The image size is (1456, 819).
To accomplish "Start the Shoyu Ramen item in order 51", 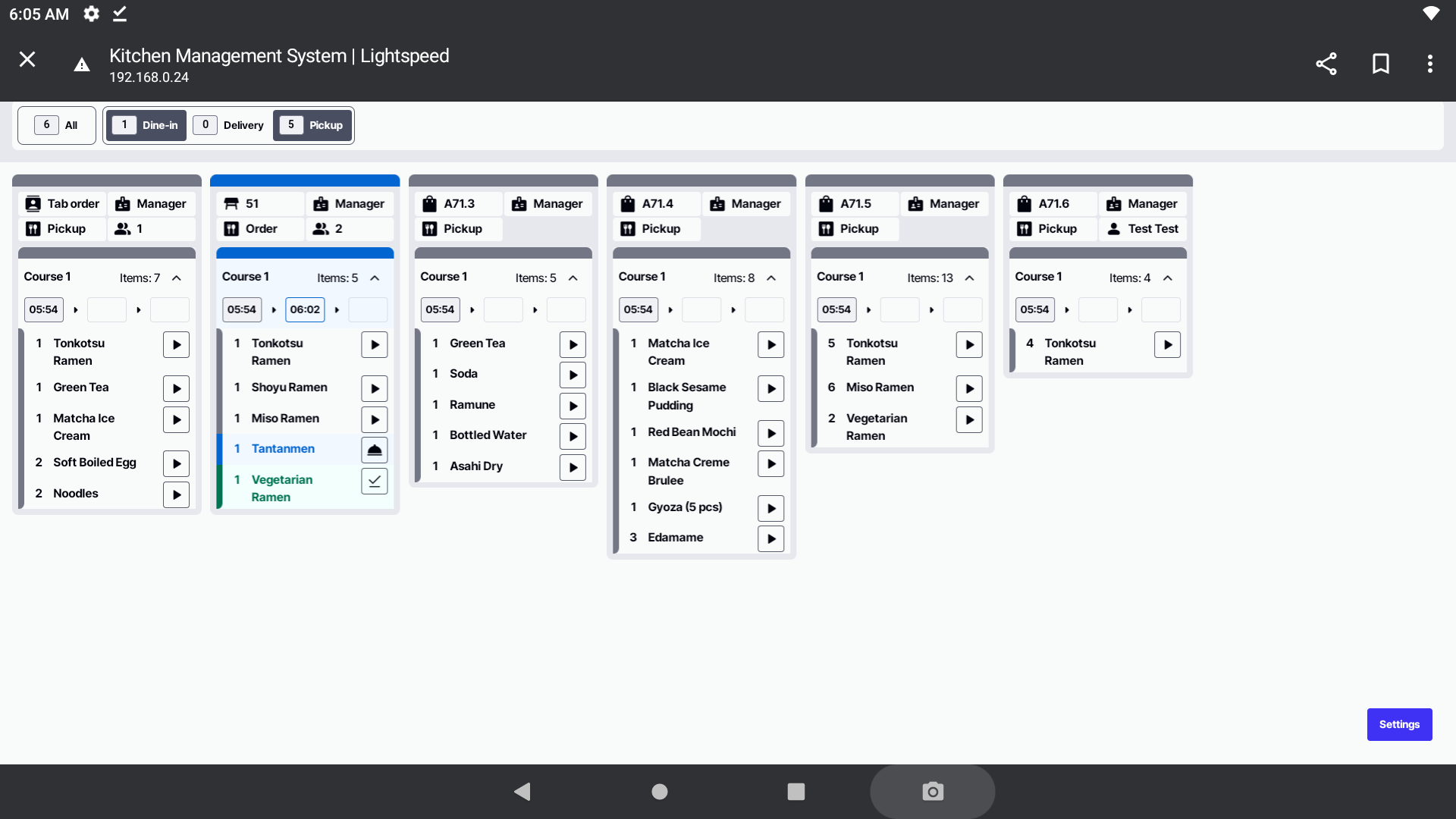I will 374,388.
